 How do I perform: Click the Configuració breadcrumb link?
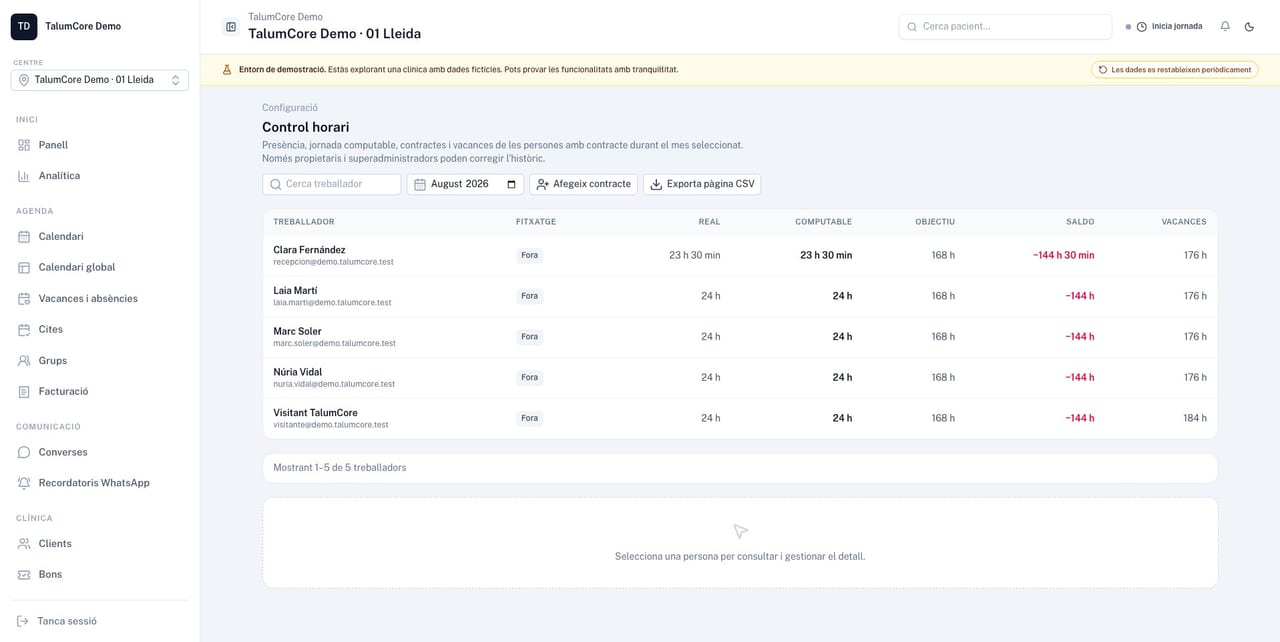point(290,108)
